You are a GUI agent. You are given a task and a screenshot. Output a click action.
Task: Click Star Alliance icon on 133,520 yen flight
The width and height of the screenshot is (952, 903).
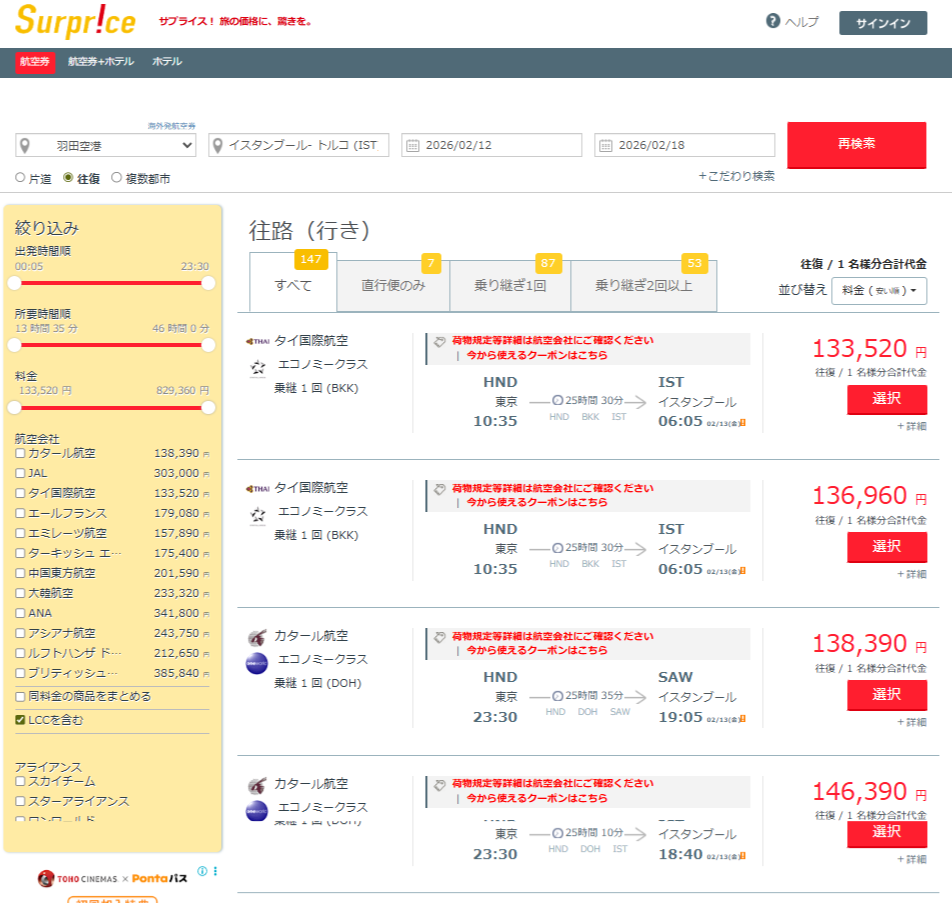pyautogui.click(x=258, y=367)
